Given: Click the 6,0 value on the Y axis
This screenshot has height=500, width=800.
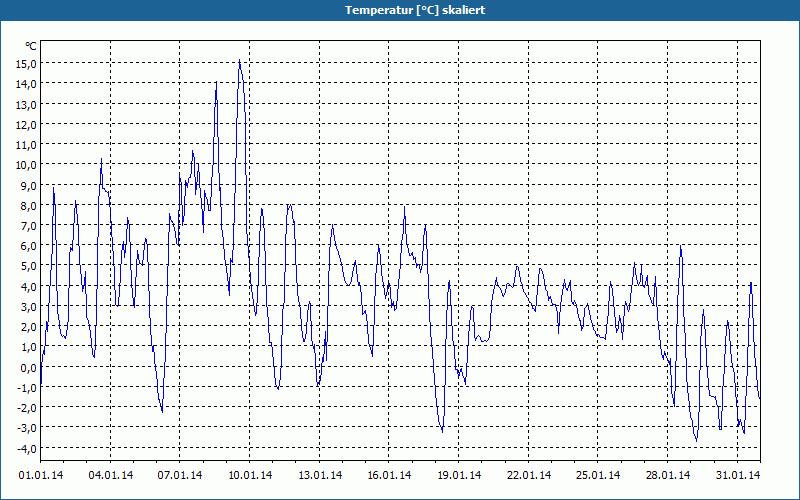Looking at the screenshot, I should (29, 245).
